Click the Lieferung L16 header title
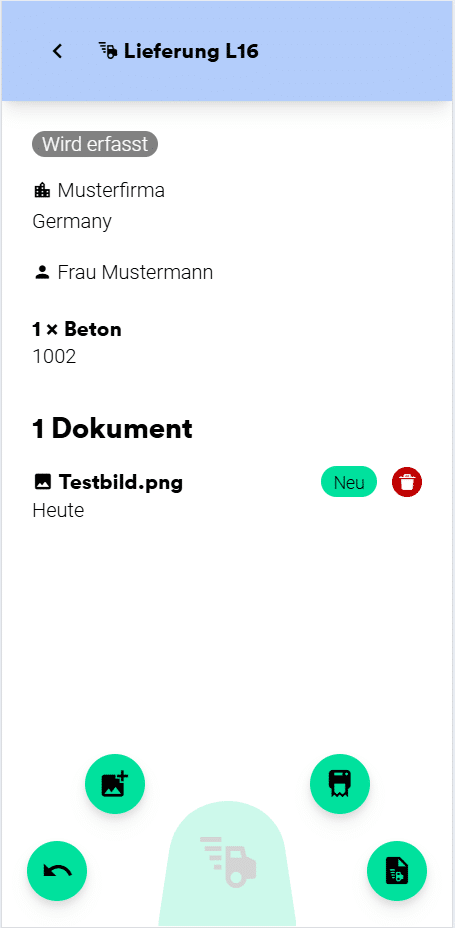Screen dimensions: 455x928 [x=191, y=51]
